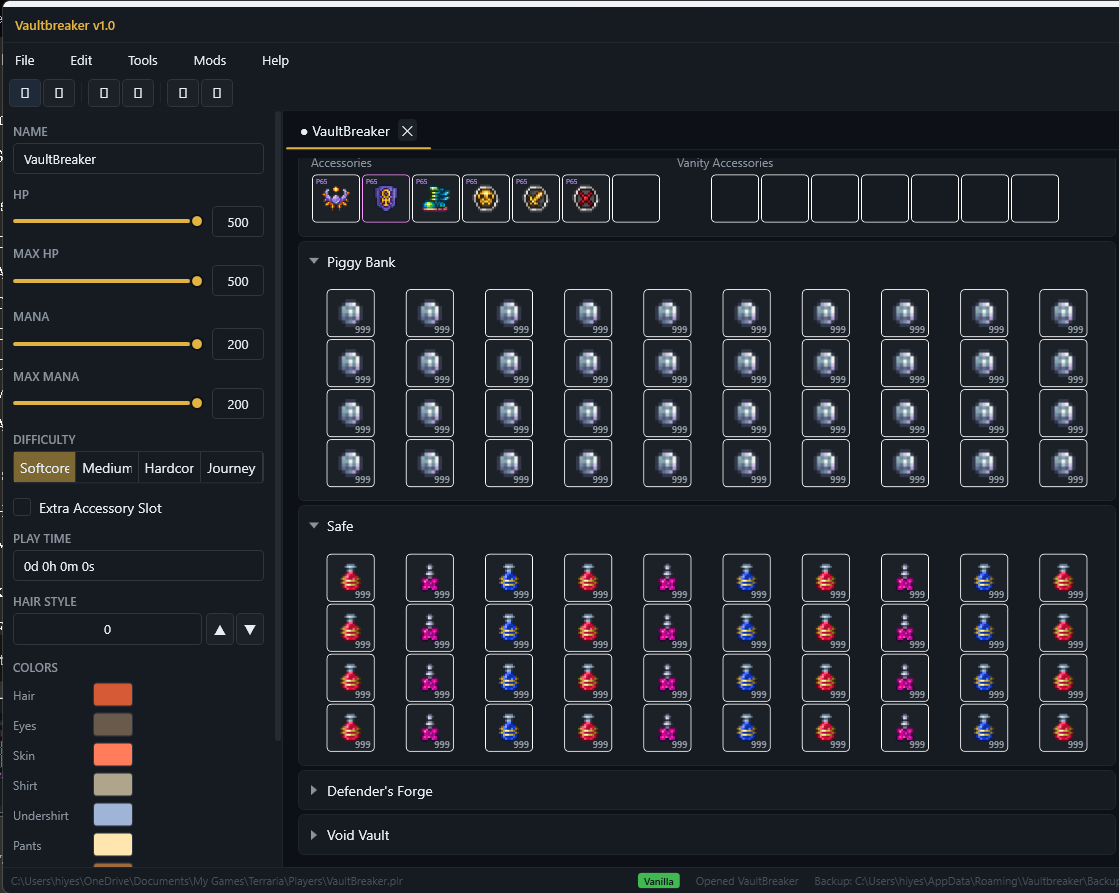1119x893 pixels.
Task: Switch difficulty to Journey
Action: pyautogui.click(x=231, y=468)
